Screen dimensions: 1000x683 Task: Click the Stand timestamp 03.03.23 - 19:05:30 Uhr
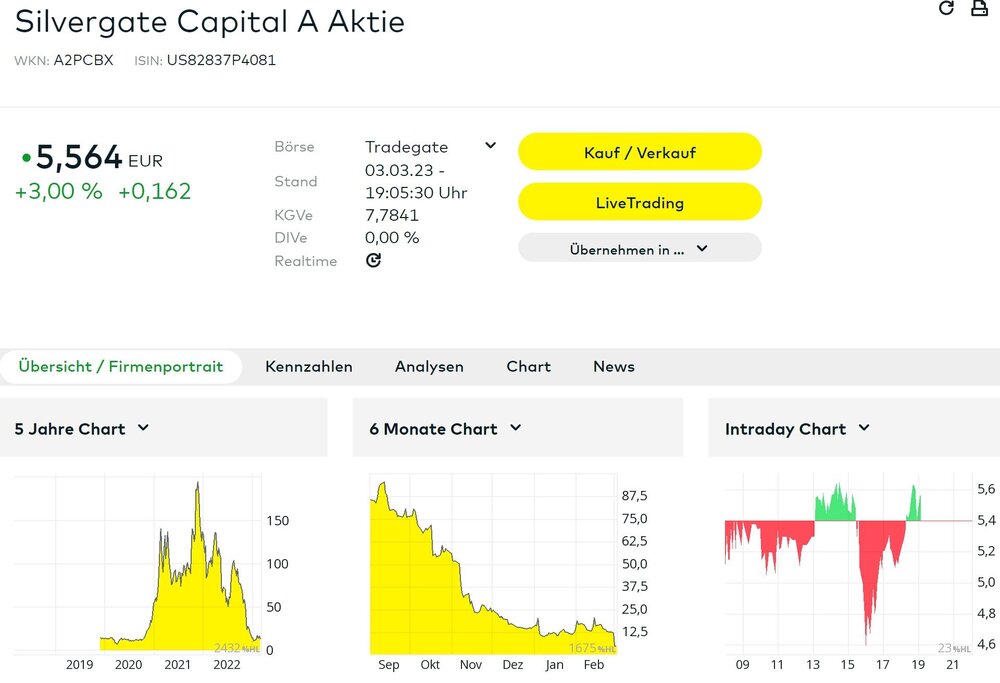tap(416, 181)
